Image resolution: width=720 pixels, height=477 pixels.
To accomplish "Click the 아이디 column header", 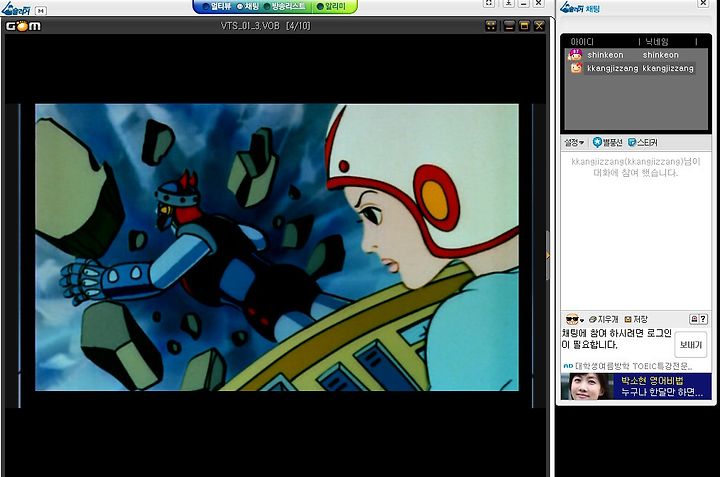I will 582,42.
